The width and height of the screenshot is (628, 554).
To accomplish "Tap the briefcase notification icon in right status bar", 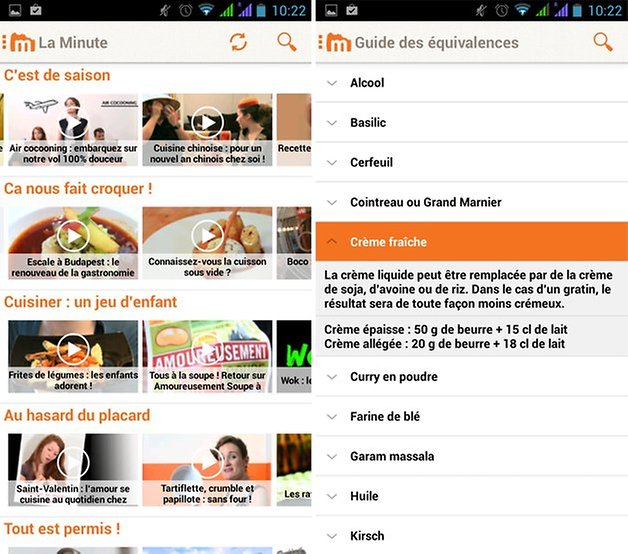I will click(352, 10).
